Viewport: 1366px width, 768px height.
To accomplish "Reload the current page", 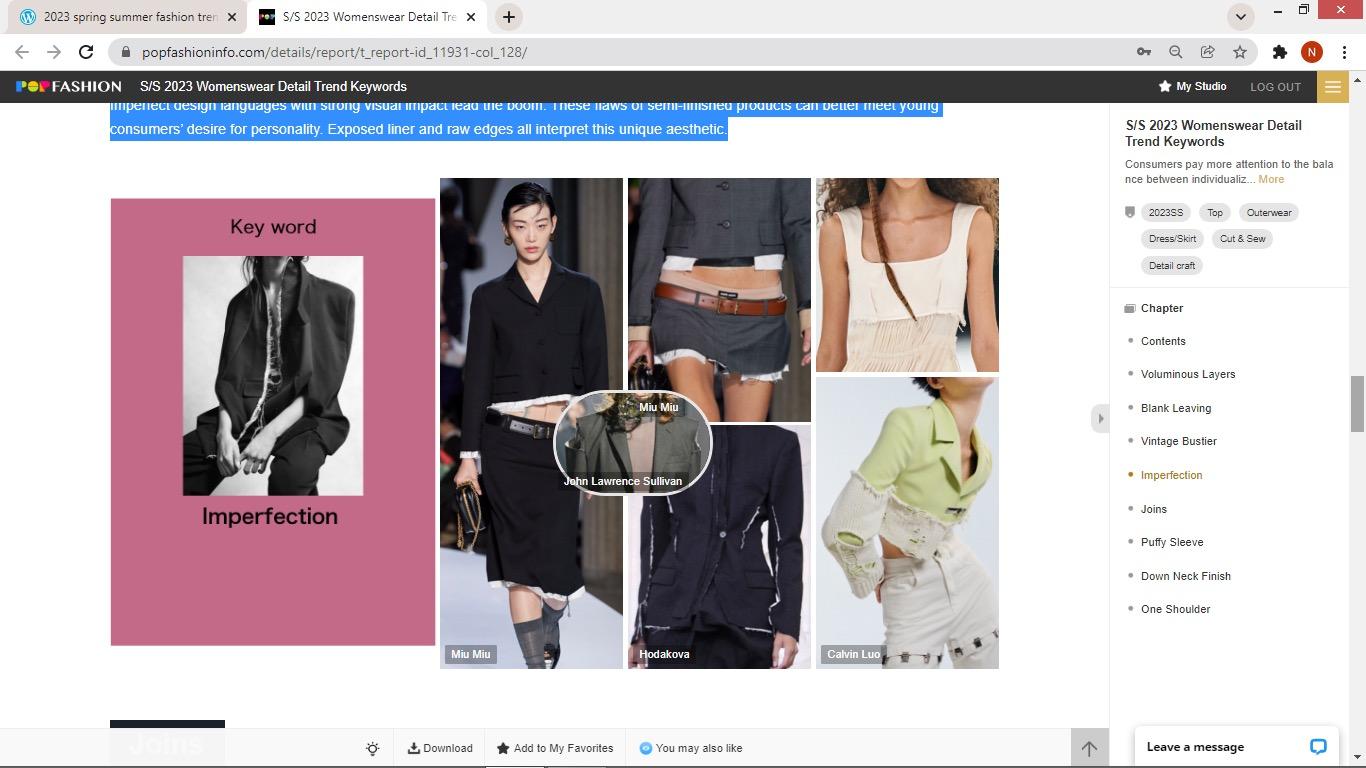I will point(86,52).
